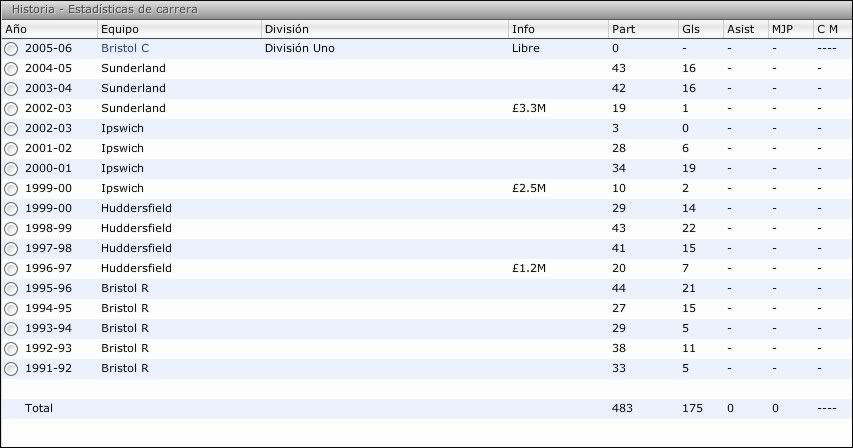The width and height of the screenshot is (853, 448).
Task: Click the División Uno cell
Action: pos(300,48)
